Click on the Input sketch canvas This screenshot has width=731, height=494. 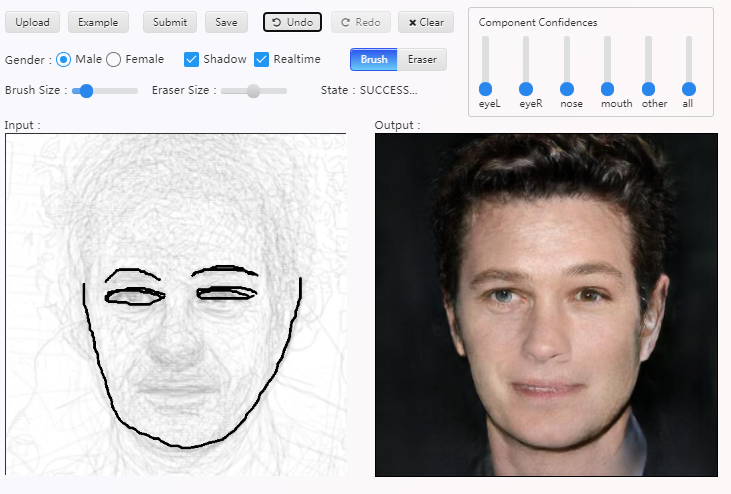point(176,304)
